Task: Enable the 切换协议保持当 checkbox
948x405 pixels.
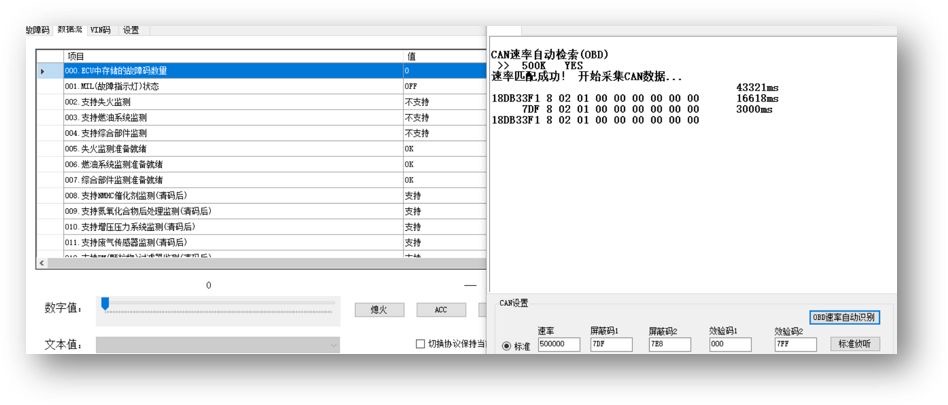Action: pyautogui.click(x=421, y=344)
